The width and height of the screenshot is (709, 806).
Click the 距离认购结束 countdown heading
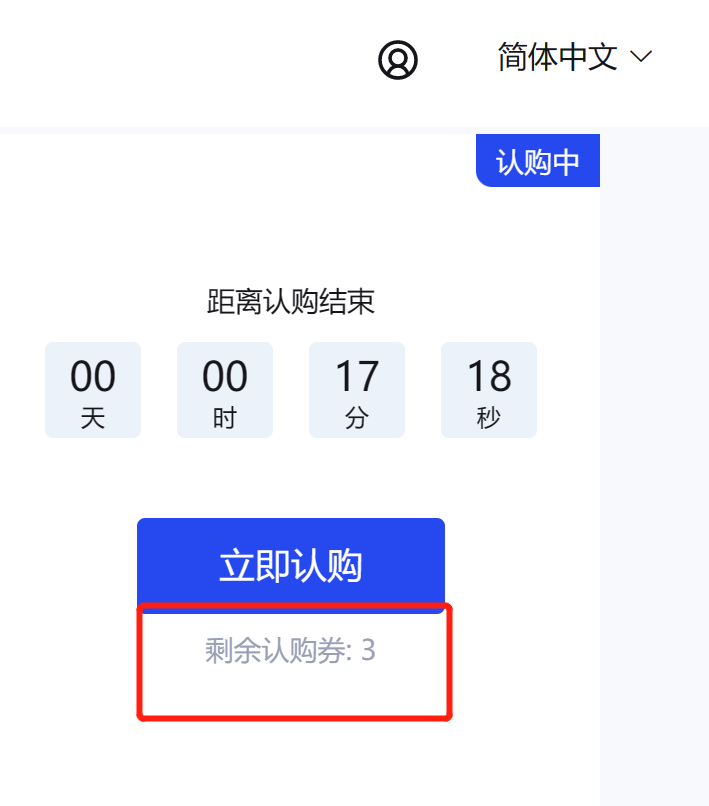tap(290, 301)
